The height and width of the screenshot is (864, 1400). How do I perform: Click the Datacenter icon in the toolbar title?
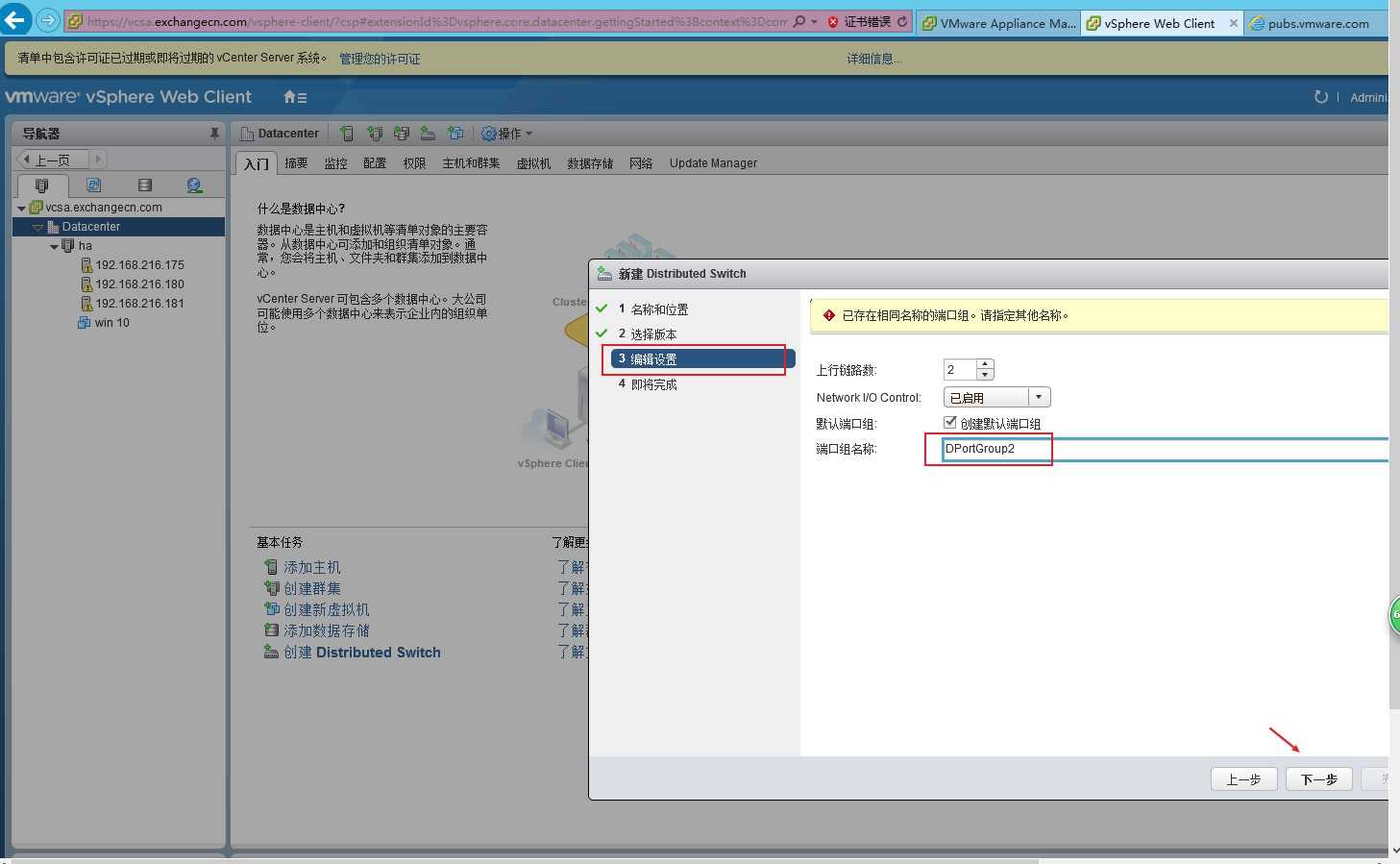click(x=247, y=134)
